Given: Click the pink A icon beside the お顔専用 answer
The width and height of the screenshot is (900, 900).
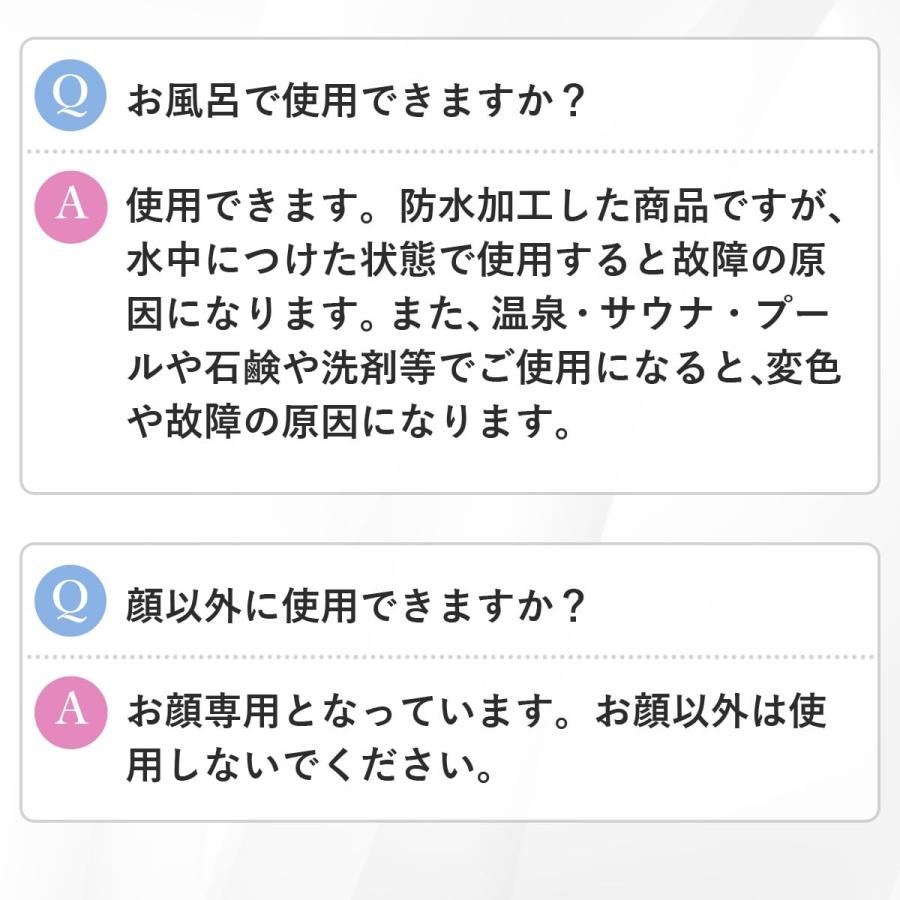Looking at the screenshot, I should pos(70,710).
